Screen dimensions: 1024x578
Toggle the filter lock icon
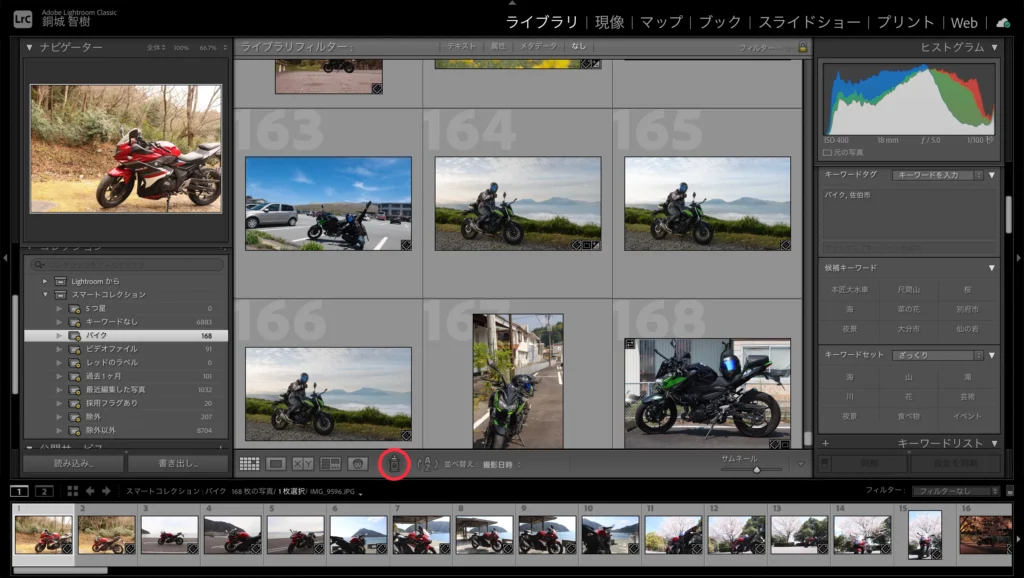coord(802,47)
